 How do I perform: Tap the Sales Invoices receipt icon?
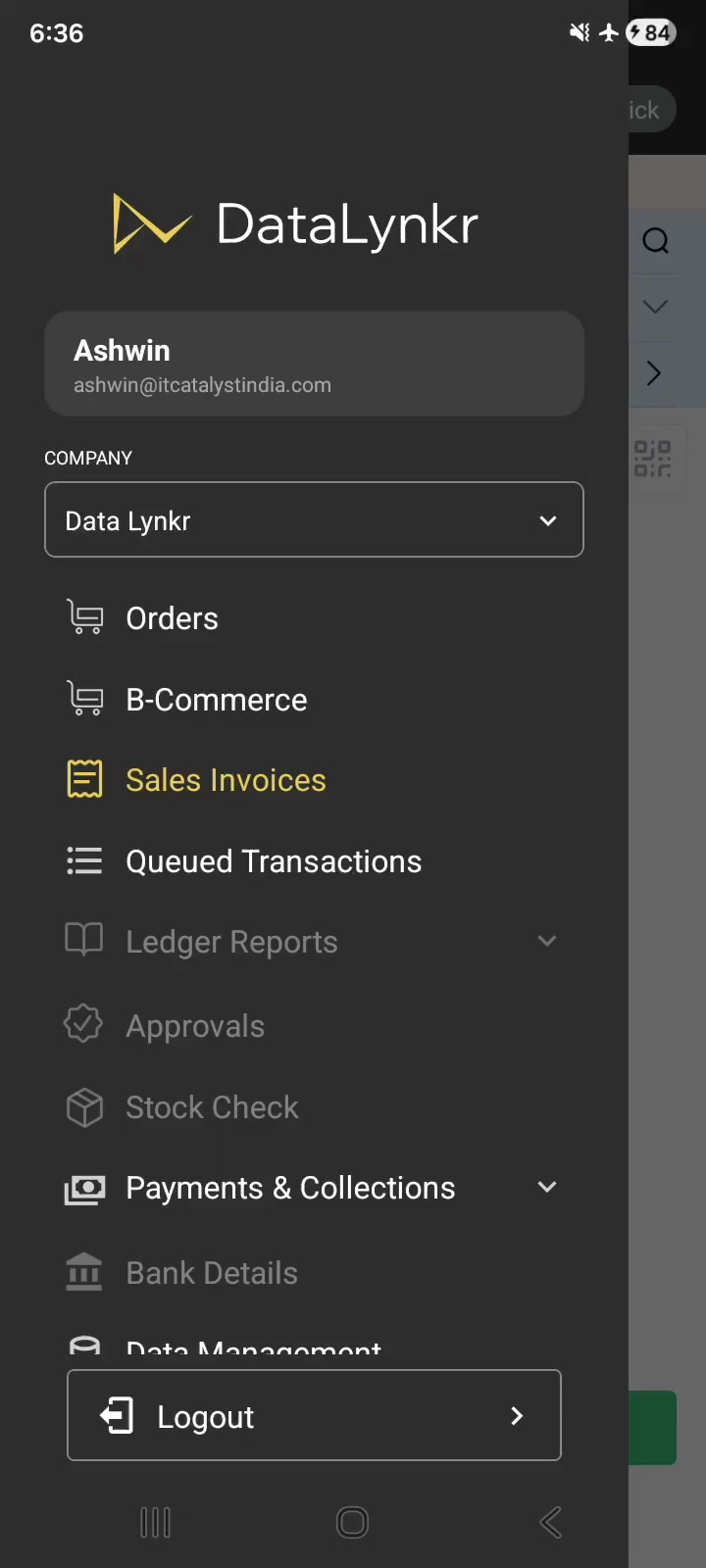tap(84, 779)
